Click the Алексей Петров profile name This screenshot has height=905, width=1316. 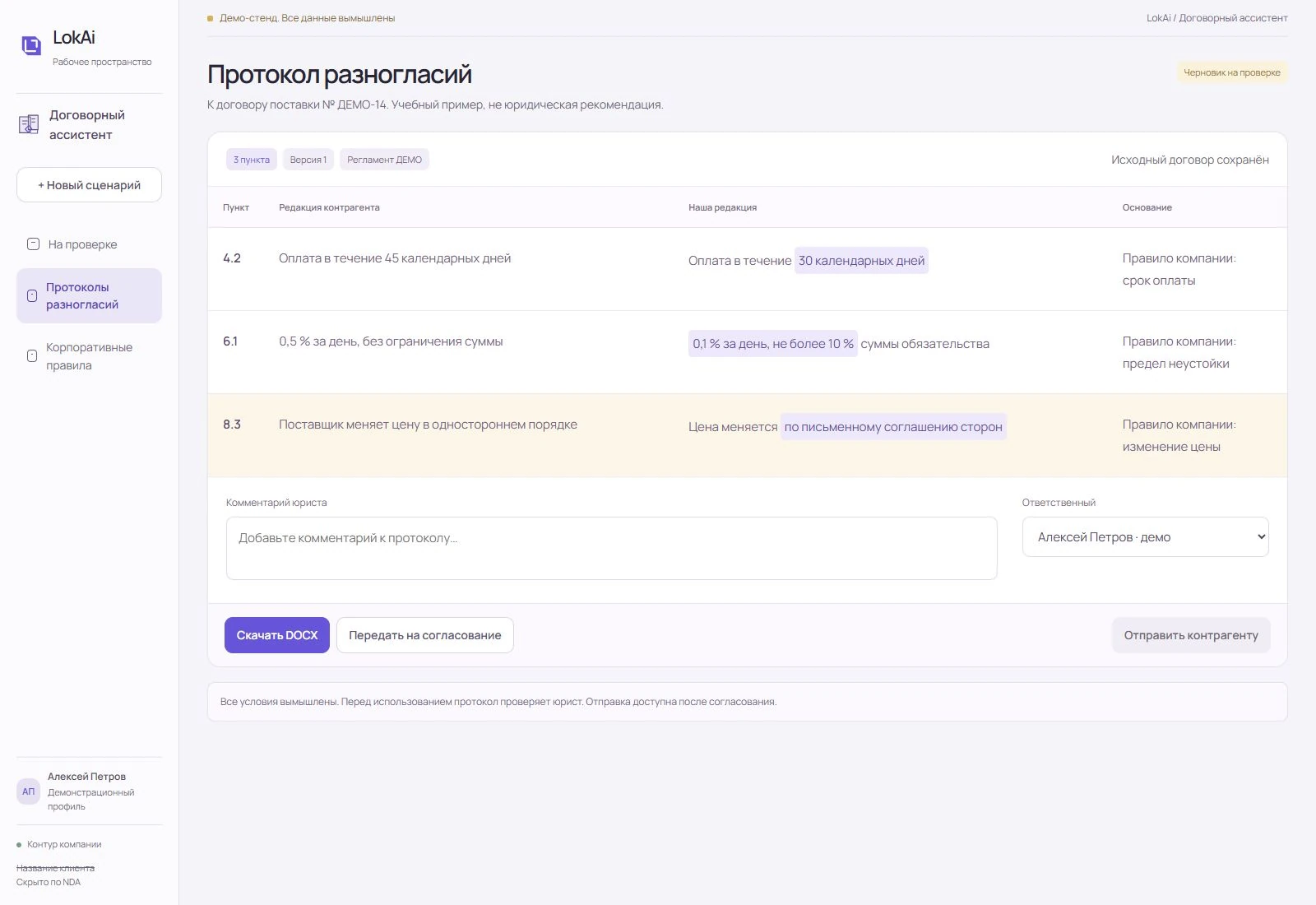(86, 777)
